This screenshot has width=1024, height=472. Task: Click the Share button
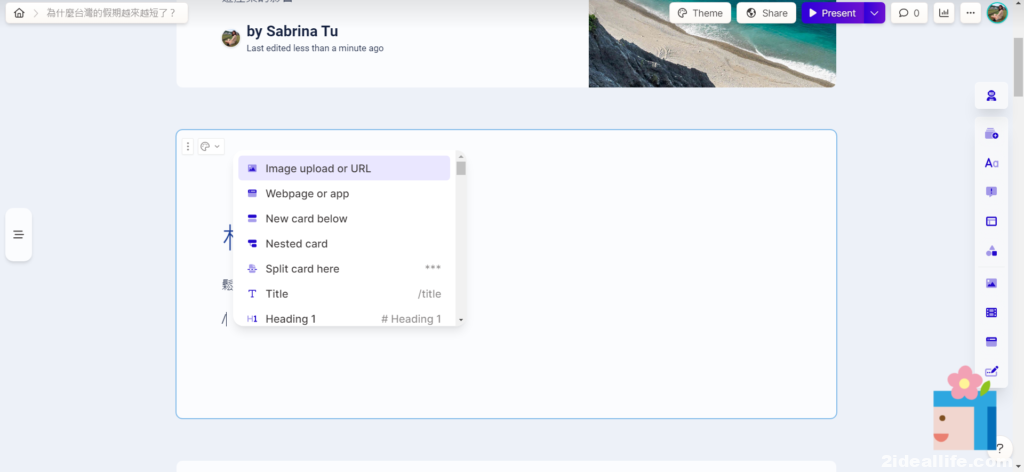pyautogui.click(x=766, y=13)
